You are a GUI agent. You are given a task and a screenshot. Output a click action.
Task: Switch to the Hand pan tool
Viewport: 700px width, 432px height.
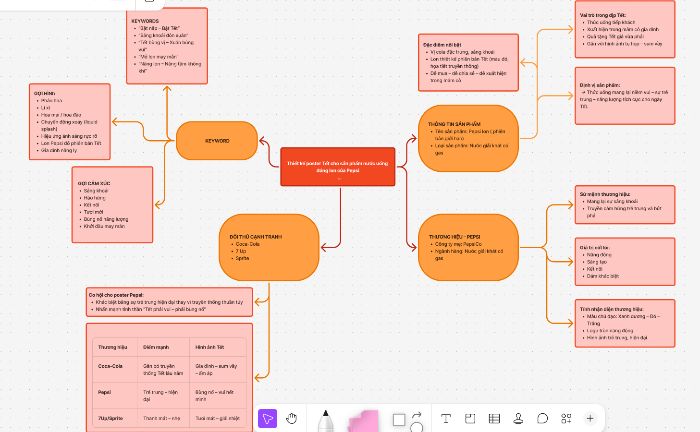[292, 419]
